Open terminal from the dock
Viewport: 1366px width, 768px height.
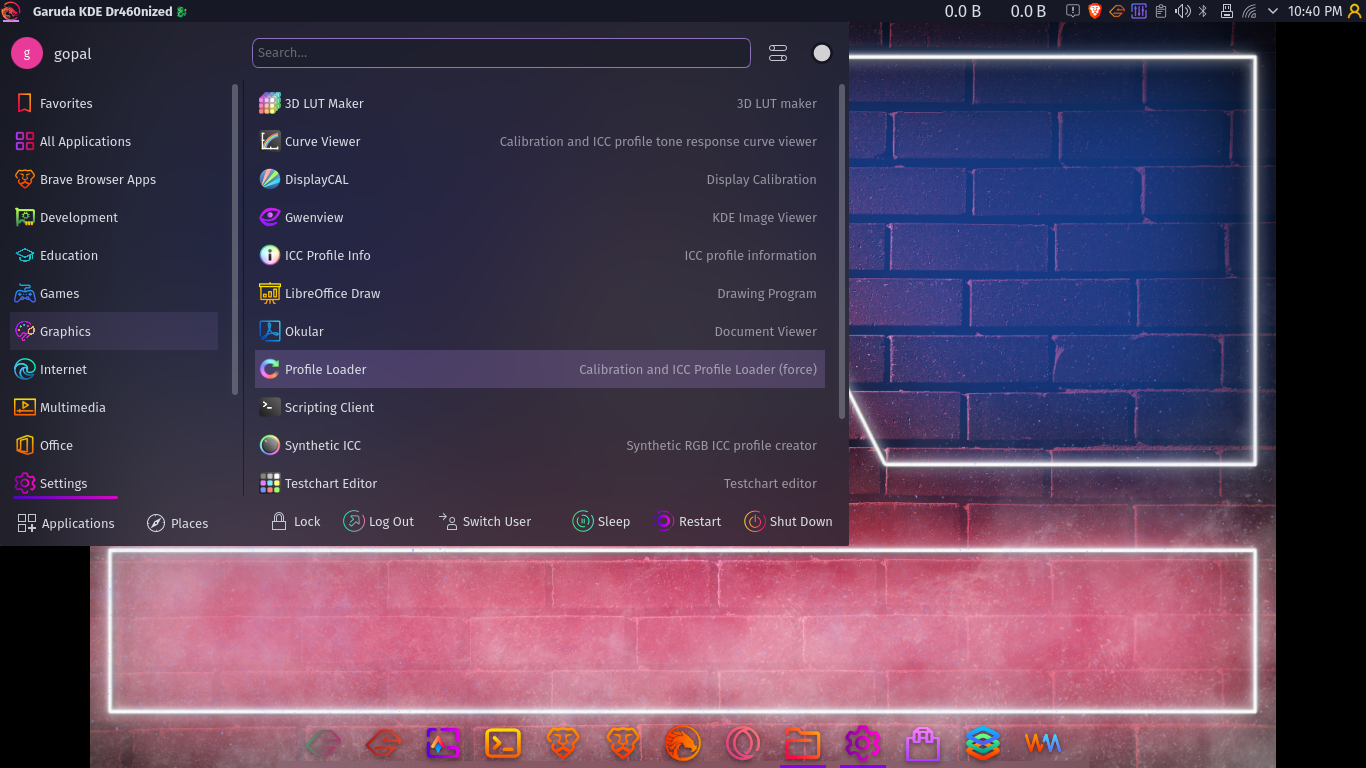click(x=503, y=743)
